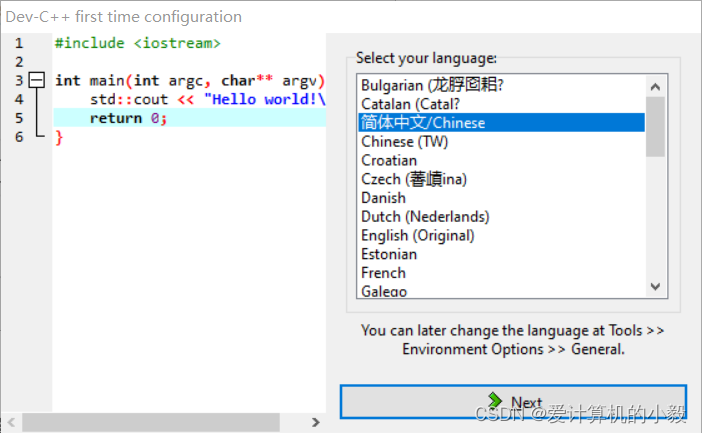Select Catalan in the language list
702x433 pixels.
[501, 104]
